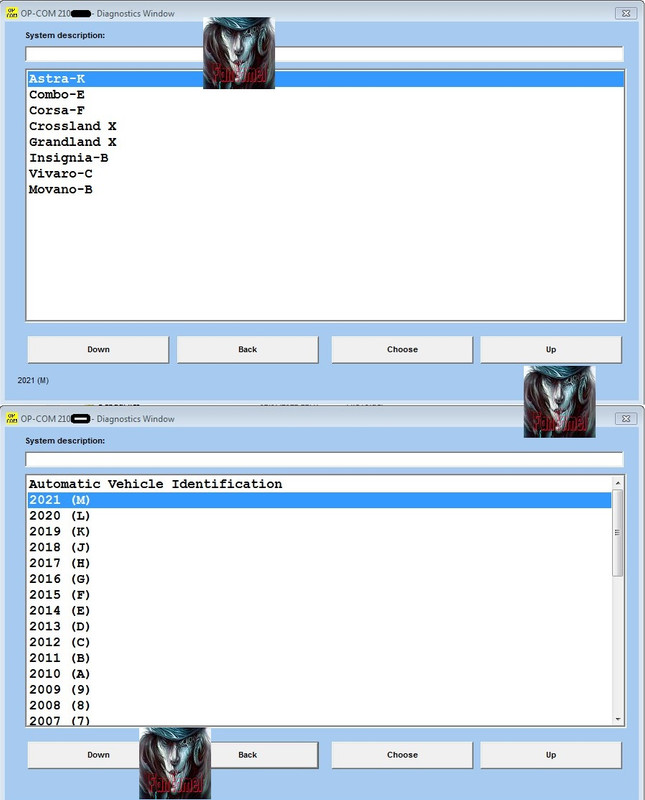
Task: Click Up button in the model window
Action: click(550, 349)
